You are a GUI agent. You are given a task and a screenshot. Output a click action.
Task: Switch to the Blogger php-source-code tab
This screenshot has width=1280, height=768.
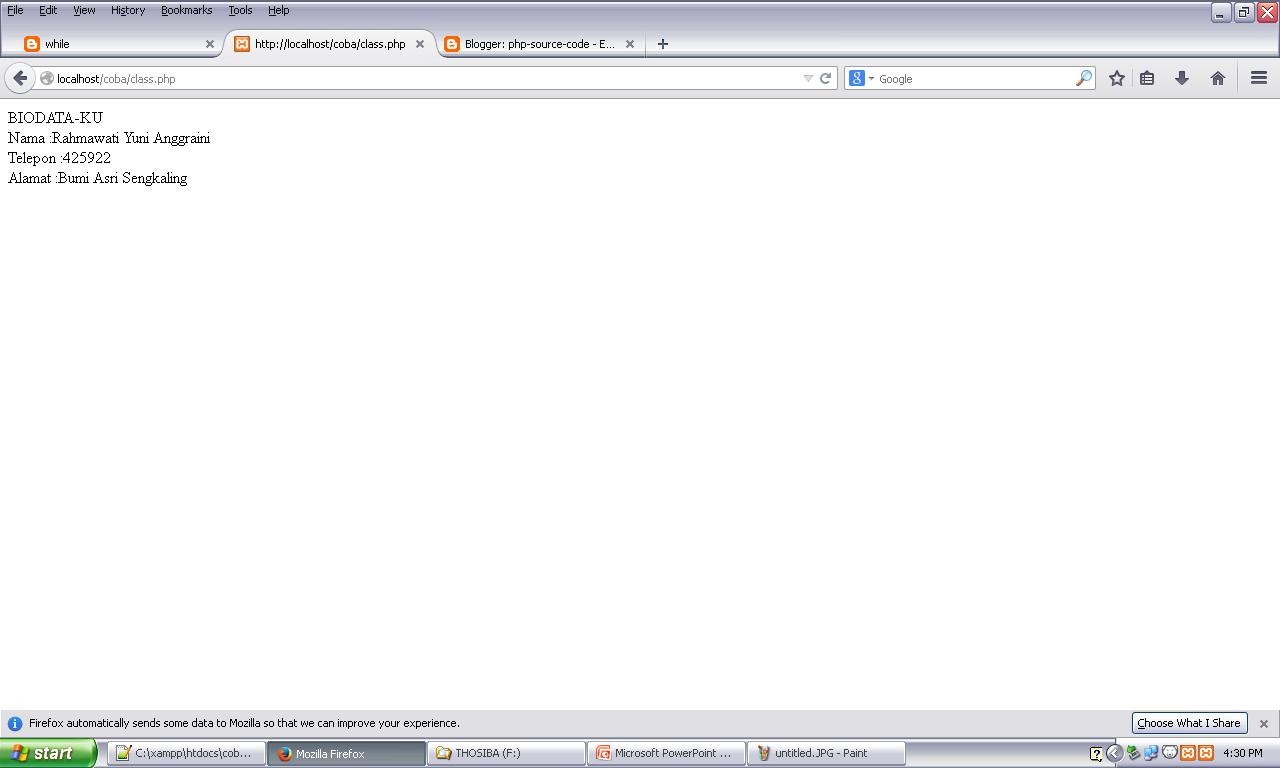[x=540, y=44]
